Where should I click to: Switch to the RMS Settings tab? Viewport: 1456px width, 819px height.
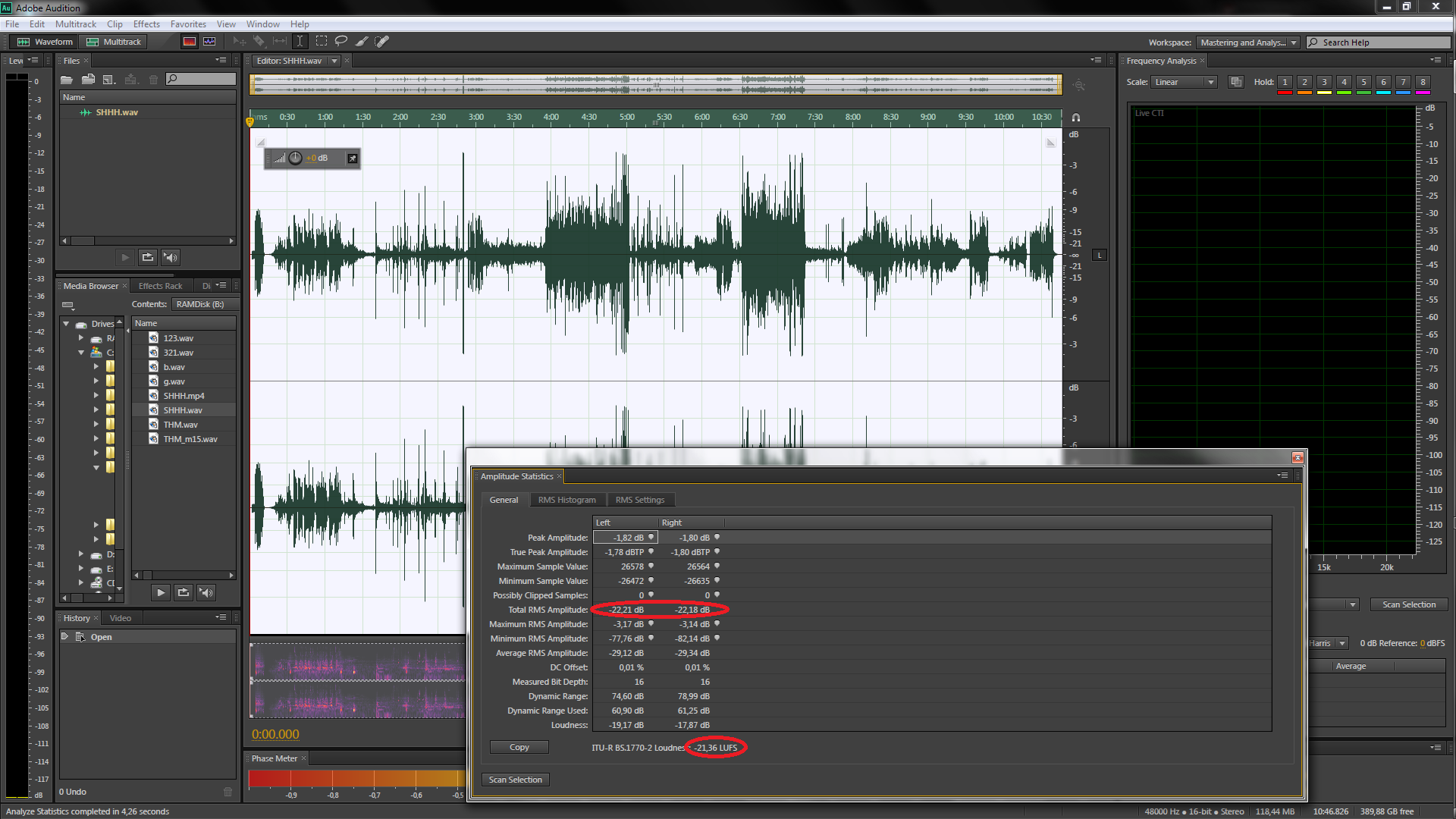click(640, 500)
